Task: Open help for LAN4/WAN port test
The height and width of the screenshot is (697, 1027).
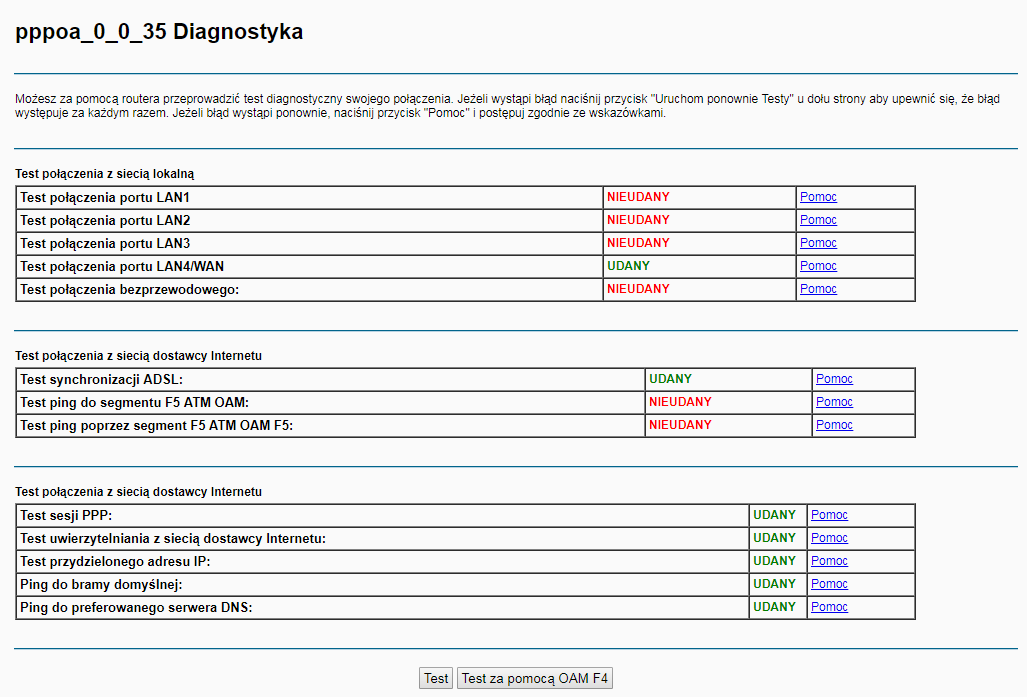Action: pos(818,266)
